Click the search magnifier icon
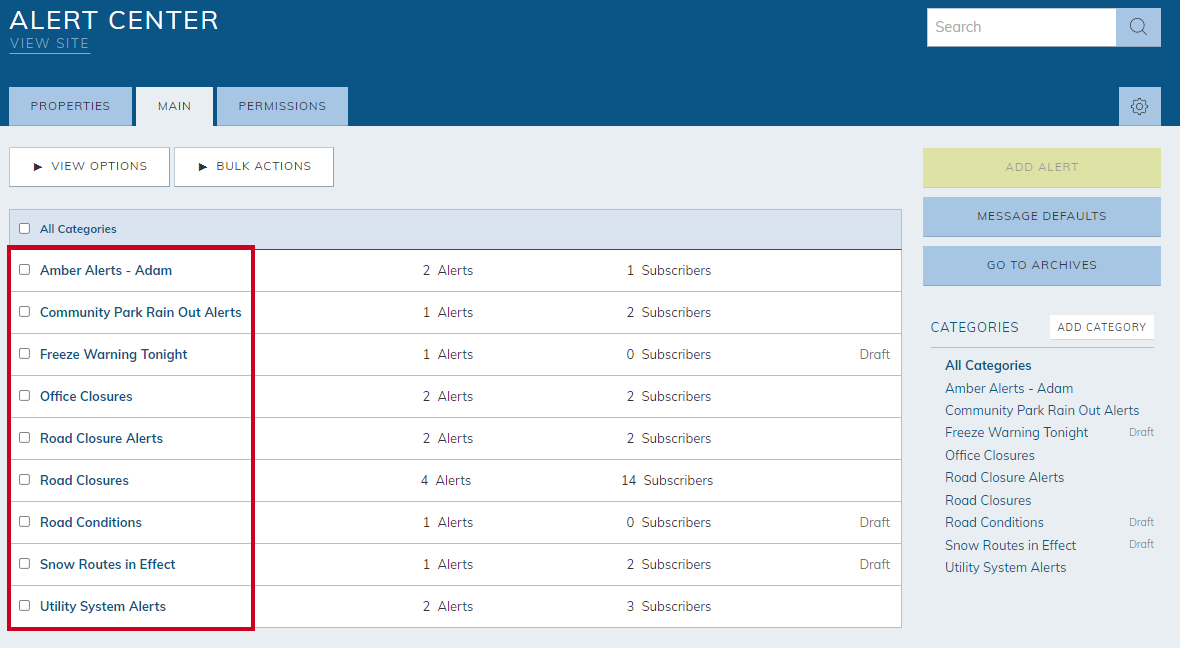This screenshot has height=648, width=1180. 1138,27
